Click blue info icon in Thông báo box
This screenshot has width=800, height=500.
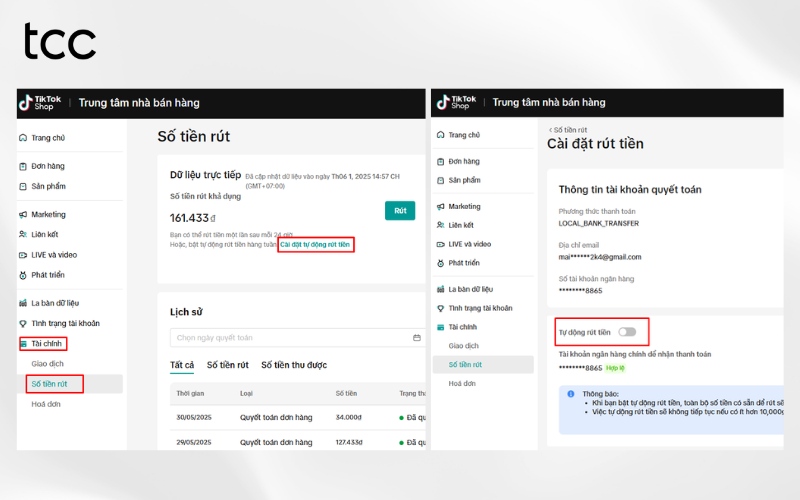pos(571,394)
